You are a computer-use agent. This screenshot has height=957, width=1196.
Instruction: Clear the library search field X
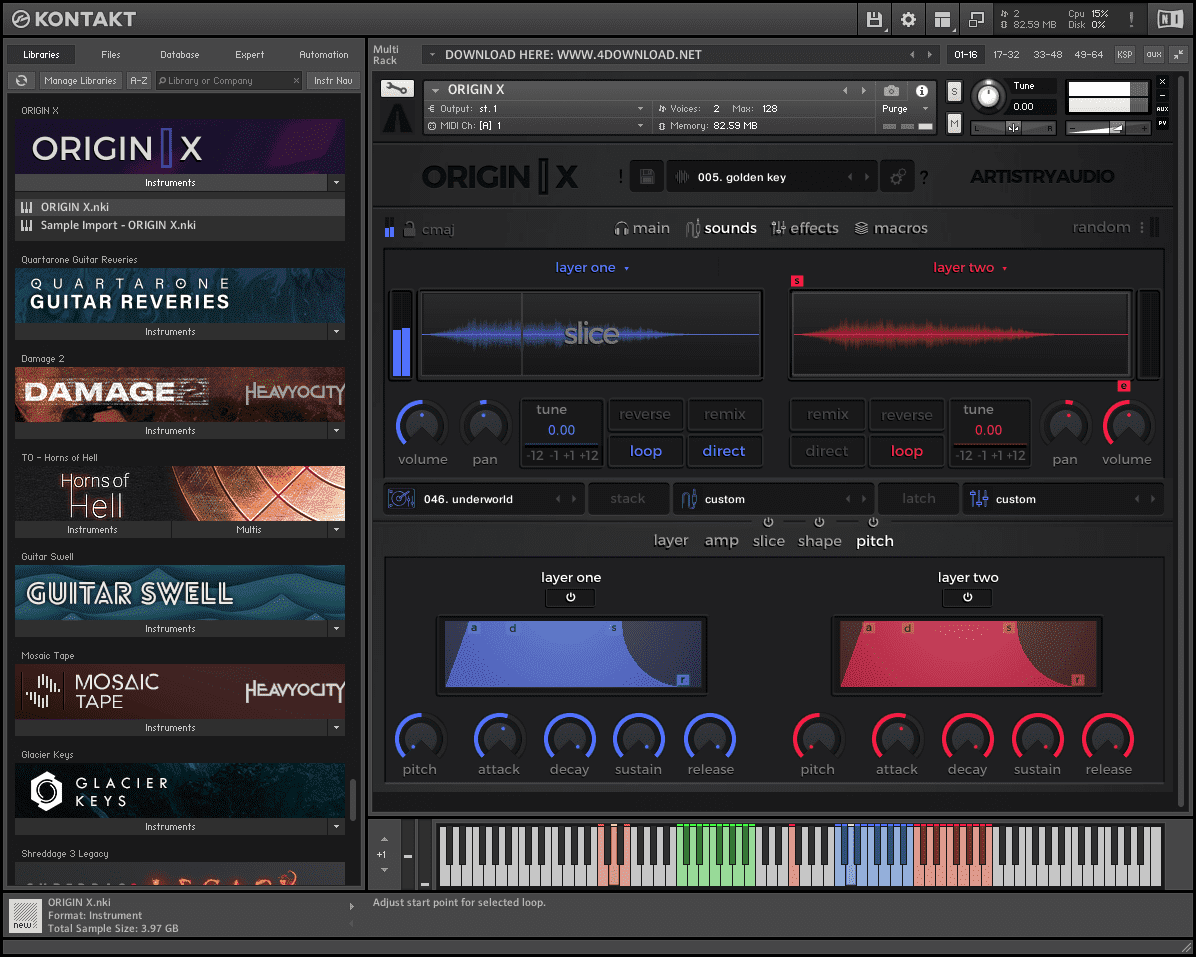click(297, 80)
